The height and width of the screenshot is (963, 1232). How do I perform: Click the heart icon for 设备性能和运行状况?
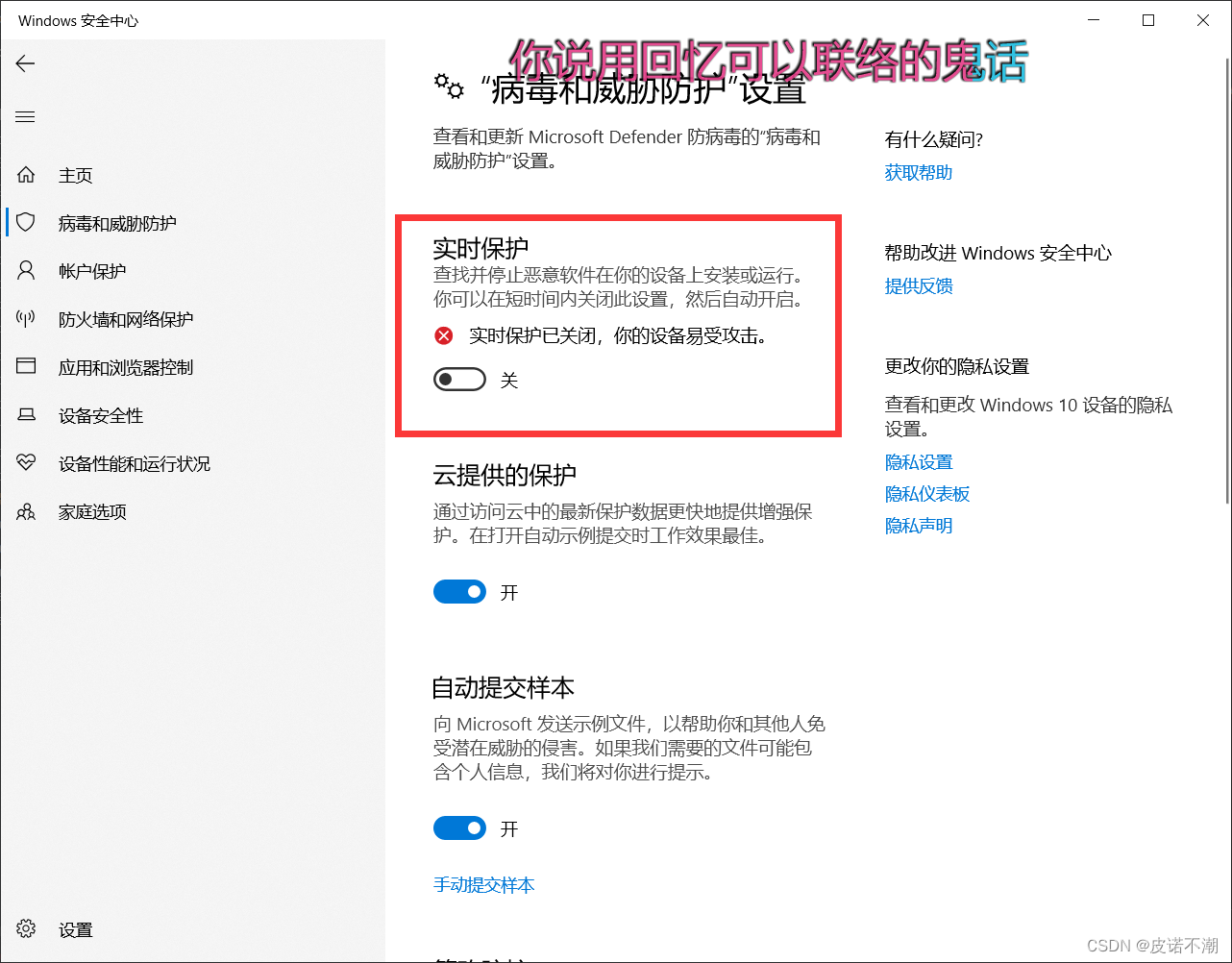pos(26,463)
